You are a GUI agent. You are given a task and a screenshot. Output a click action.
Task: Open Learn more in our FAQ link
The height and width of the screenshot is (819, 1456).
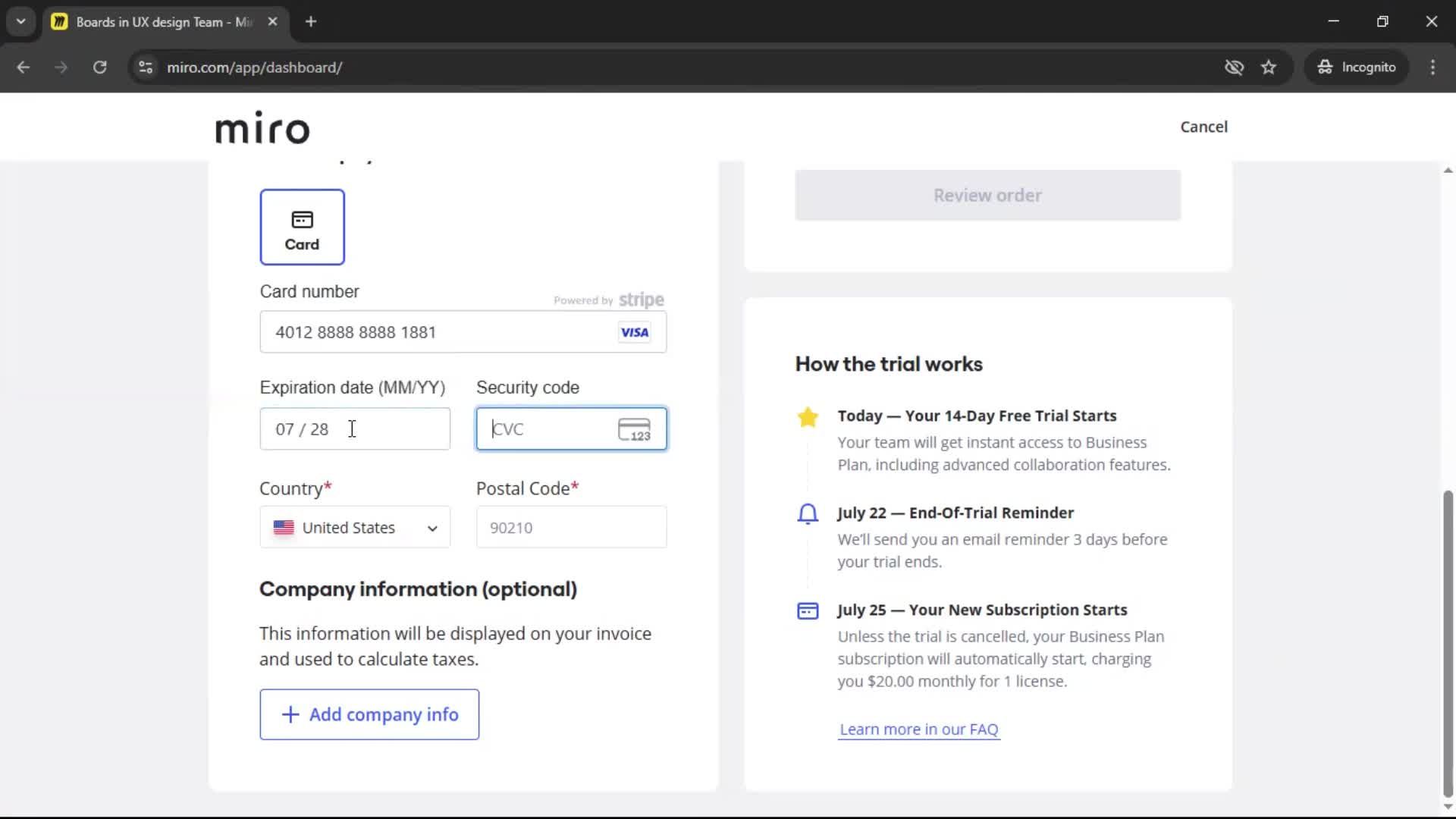(x=919, y=730)
